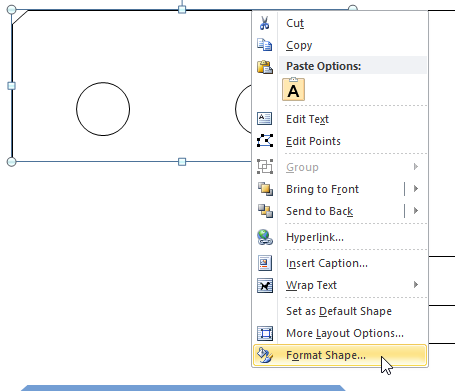Click the Hyperlink... menu entry
The width and height of the screenshot is (455, 391).
[x=340, y=237]
